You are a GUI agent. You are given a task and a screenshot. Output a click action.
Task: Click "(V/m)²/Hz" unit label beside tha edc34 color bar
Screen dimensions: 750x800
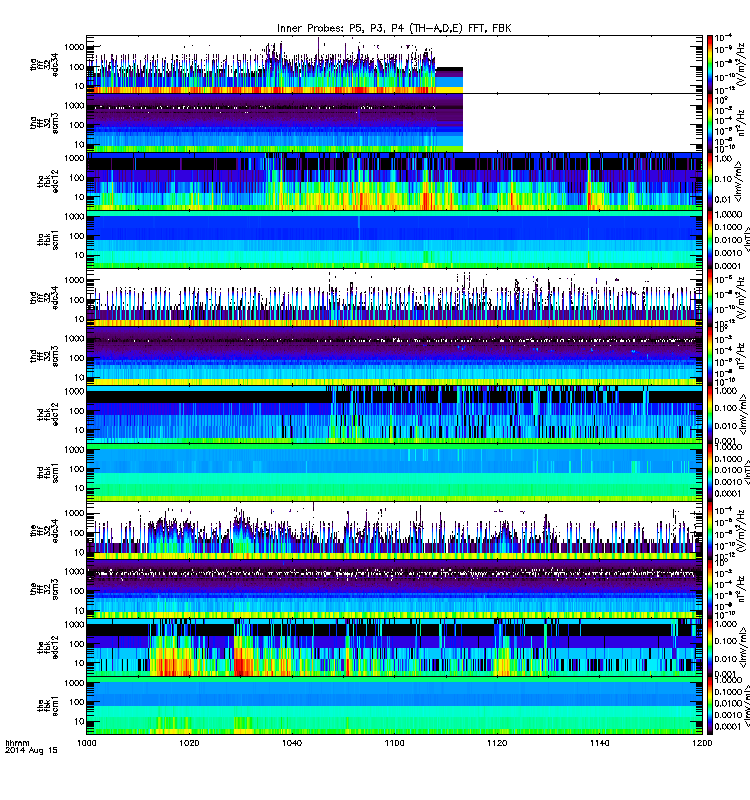tap(740, 64)
